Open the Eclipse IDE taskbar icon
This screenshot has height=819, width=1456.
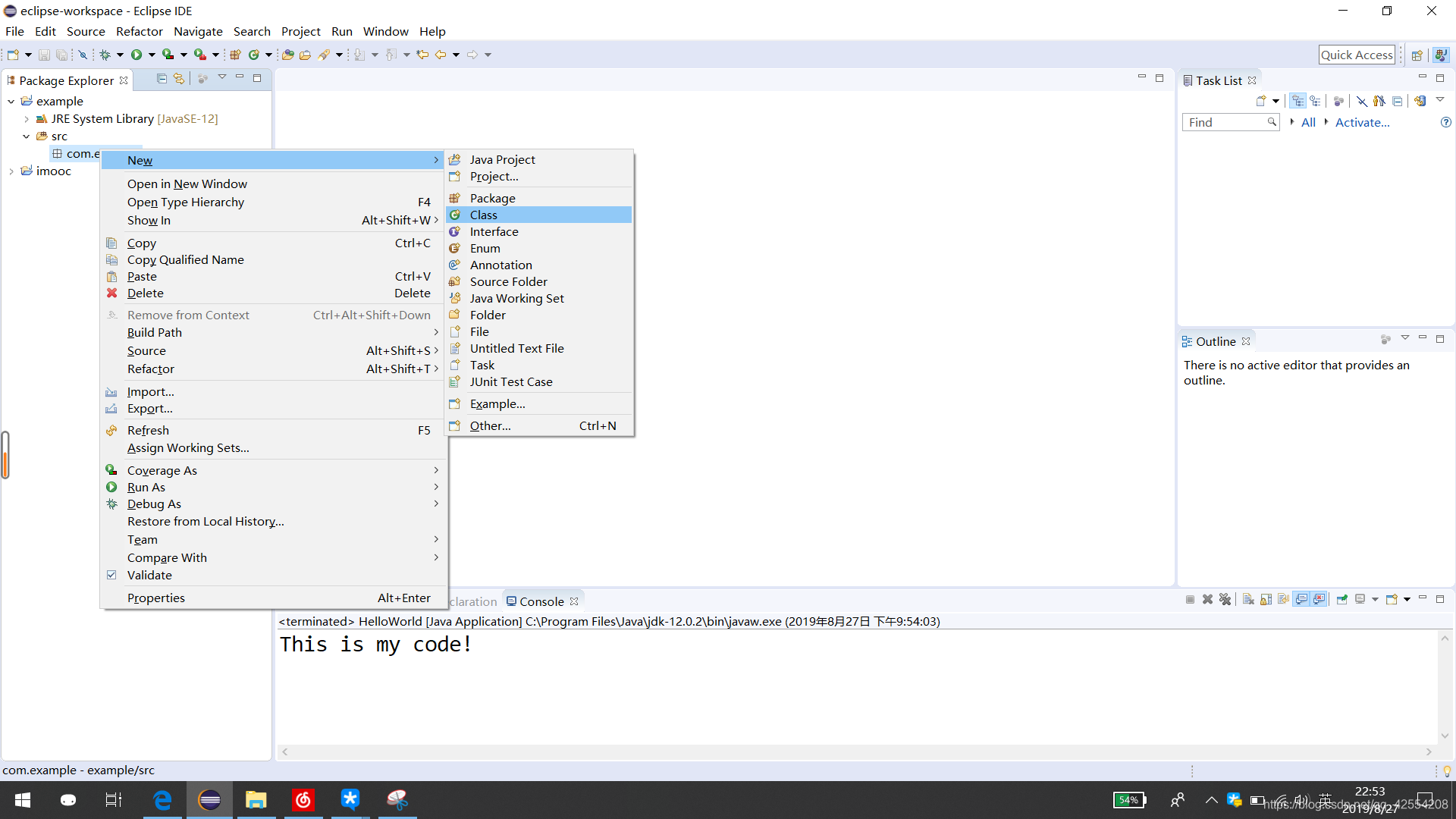tap(209, 799)
